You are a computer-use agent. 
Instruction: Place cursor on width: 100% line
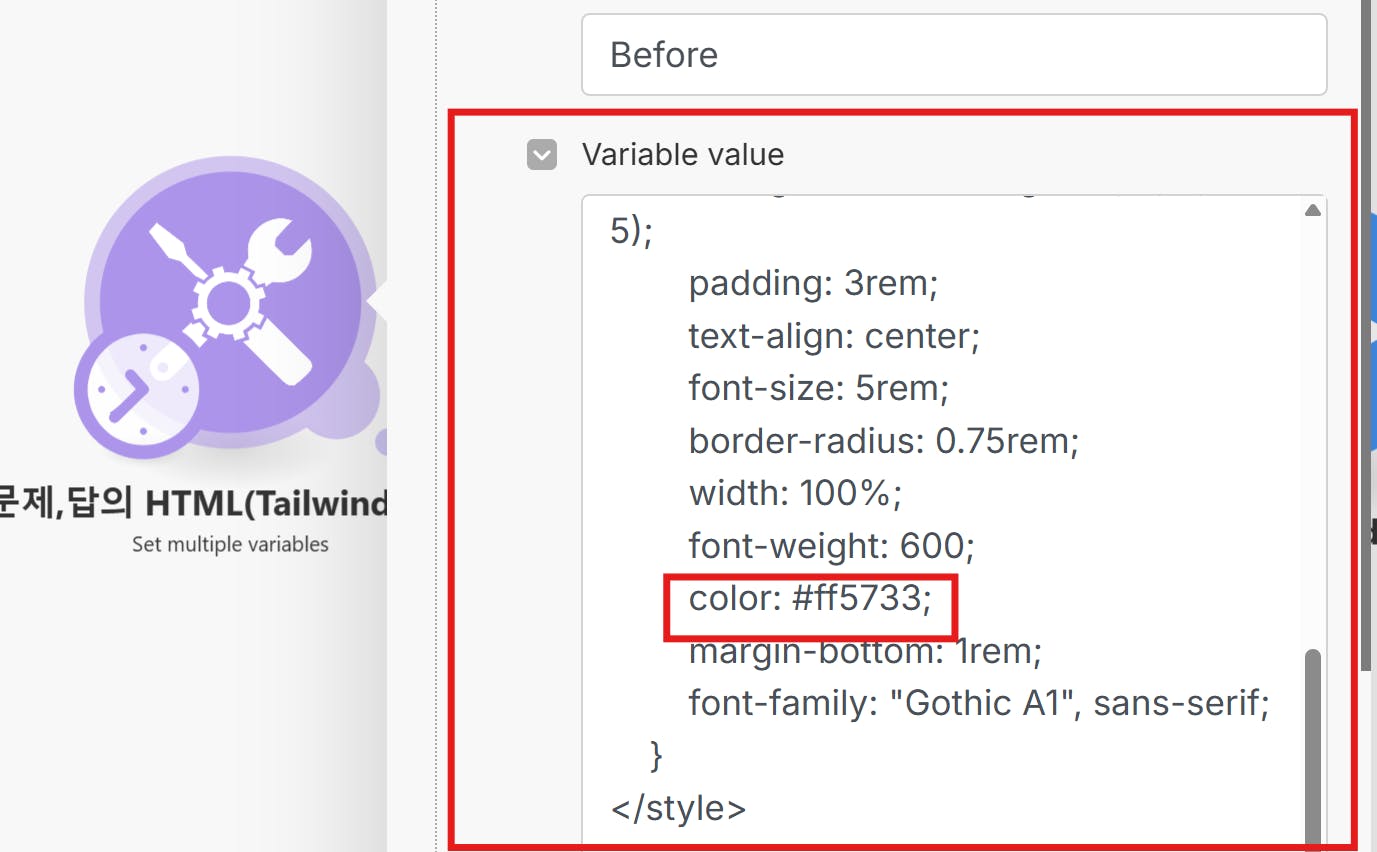(x=796, y=492)
